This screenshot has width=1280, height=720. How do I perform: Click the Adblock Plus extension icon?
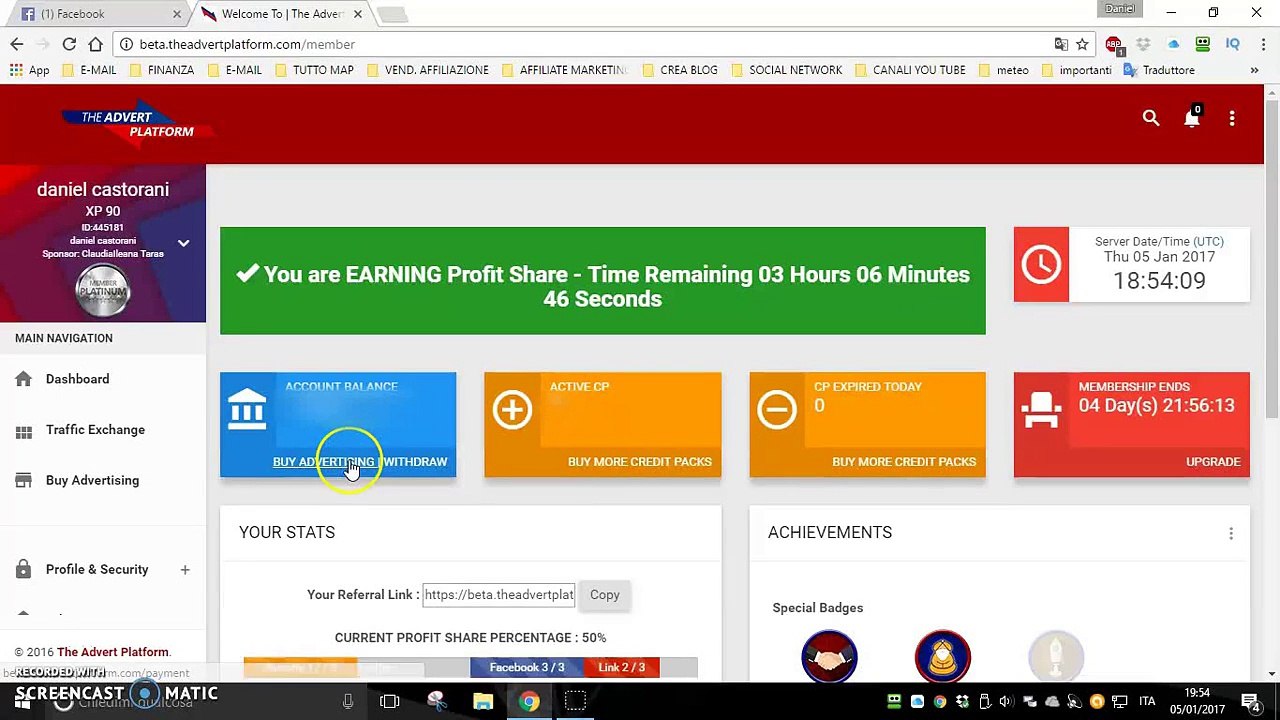click(x=1113, y=44)
